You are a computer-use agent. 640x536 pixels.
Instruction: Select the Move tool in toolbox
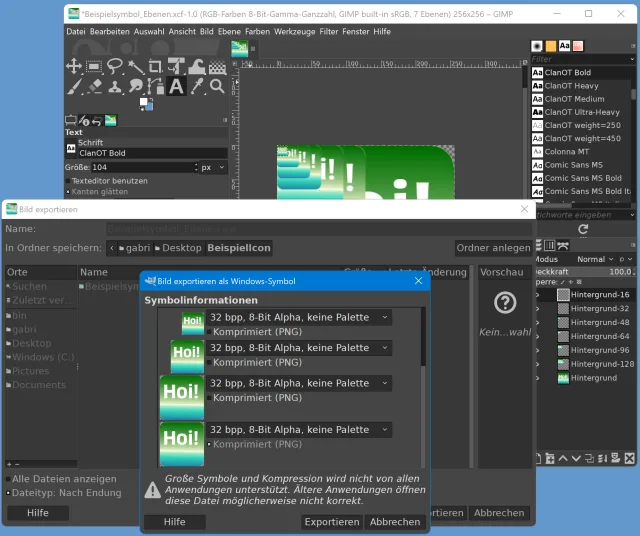coord(74,66)
